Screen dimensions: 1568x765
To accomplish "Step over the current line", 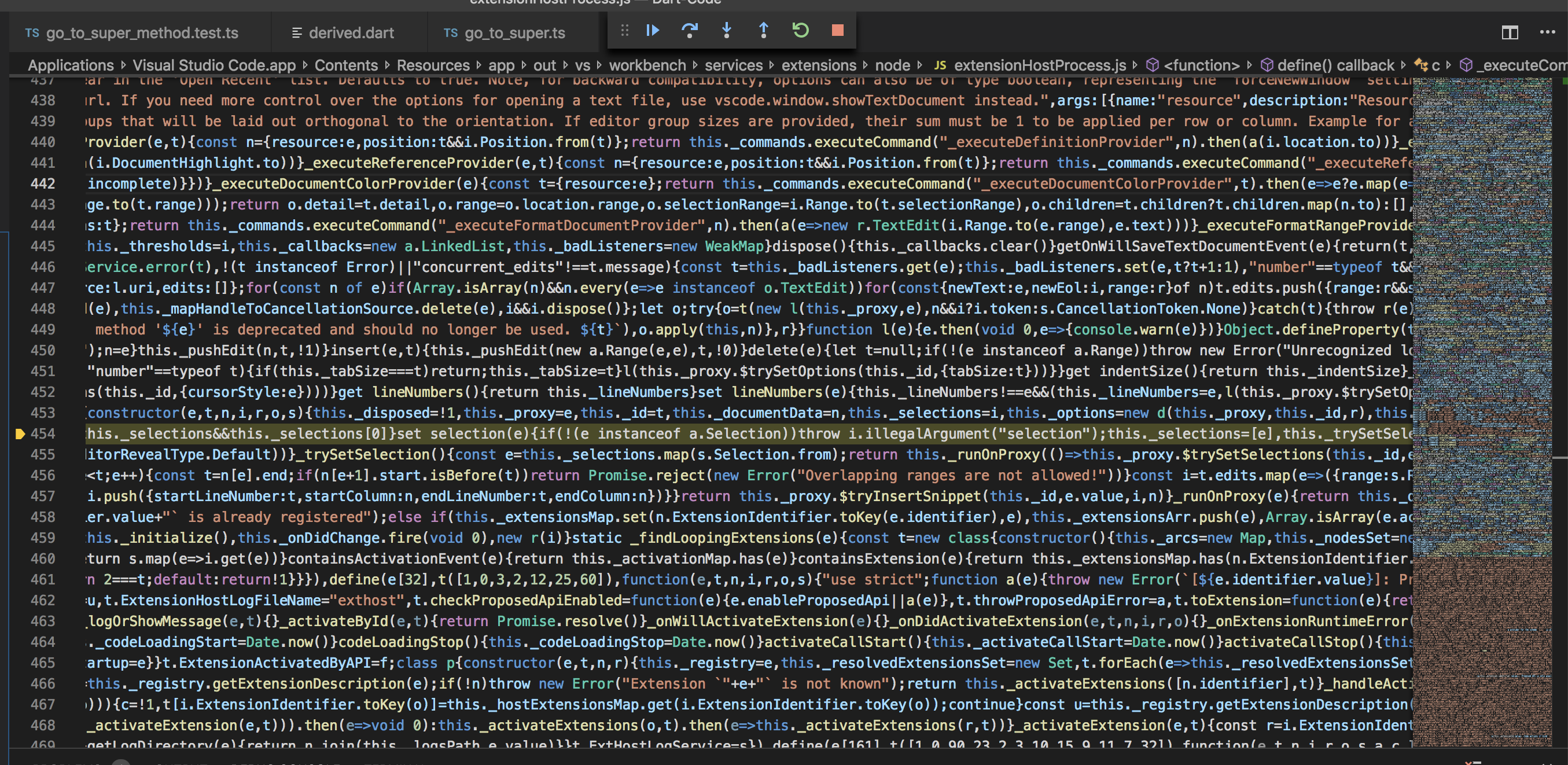I will pyautogui.click(x=690, y=31).
